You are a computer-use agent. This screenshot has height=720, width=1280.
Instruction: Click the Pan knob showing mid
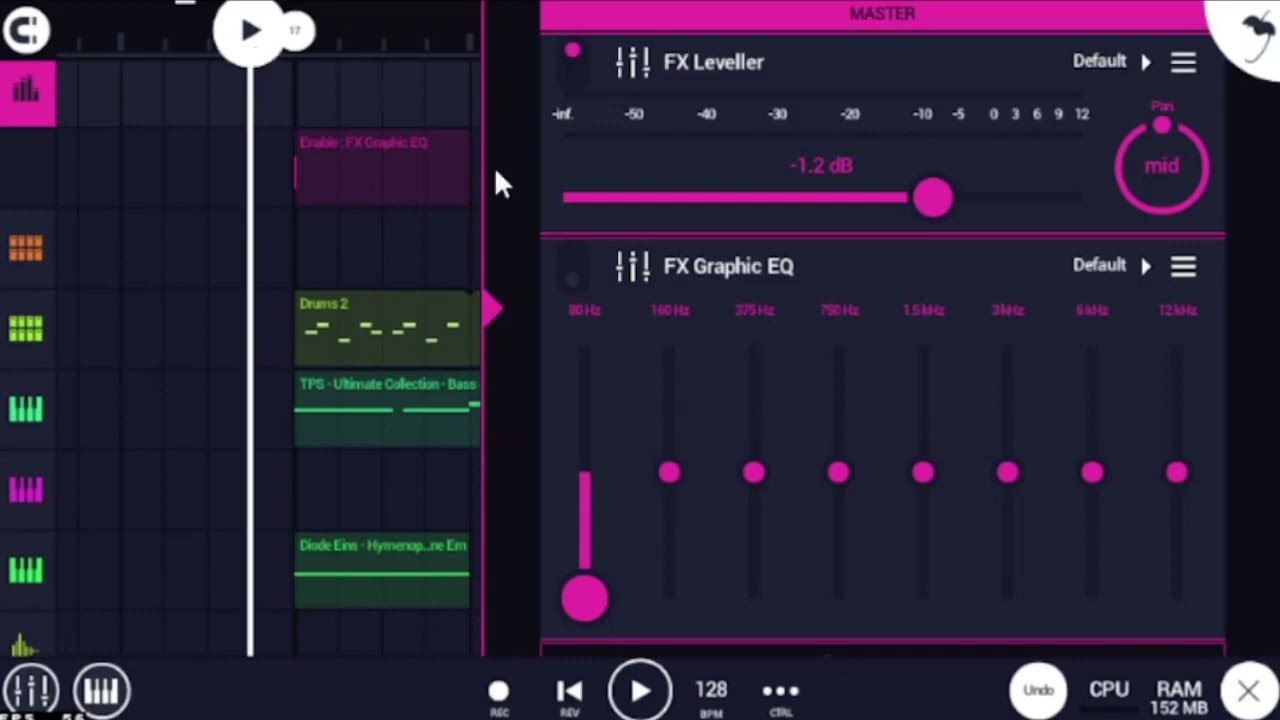1161,166
